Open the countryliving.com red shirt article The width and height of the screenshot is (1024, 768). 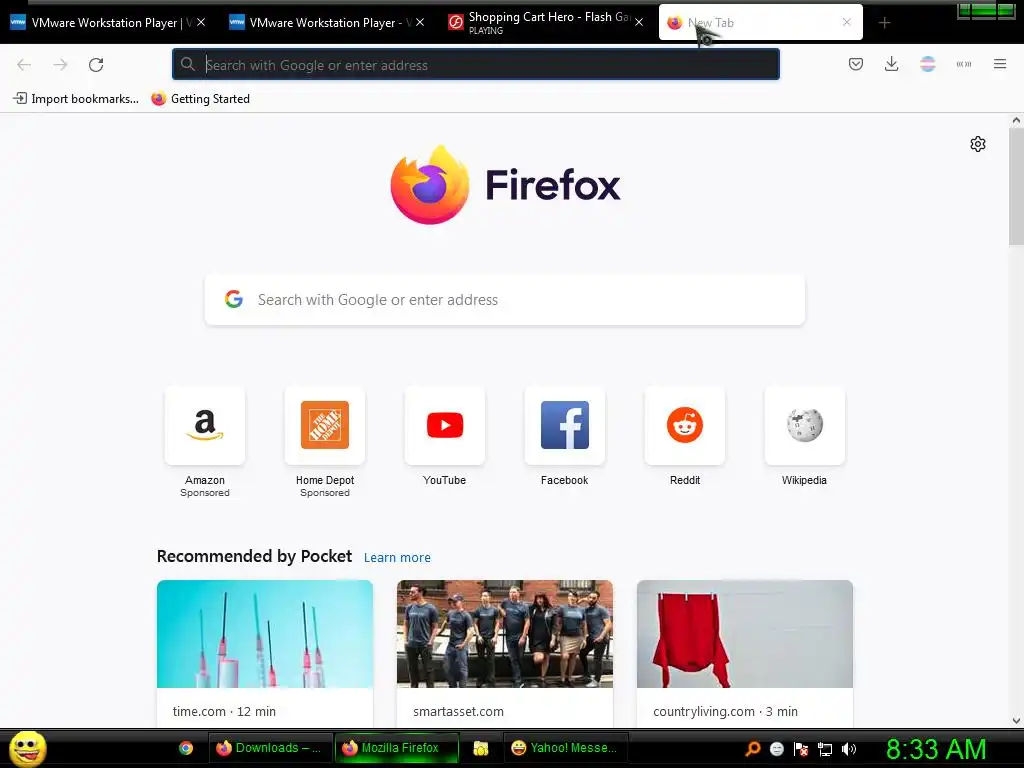pyautogui.click(x=745, y=634)
